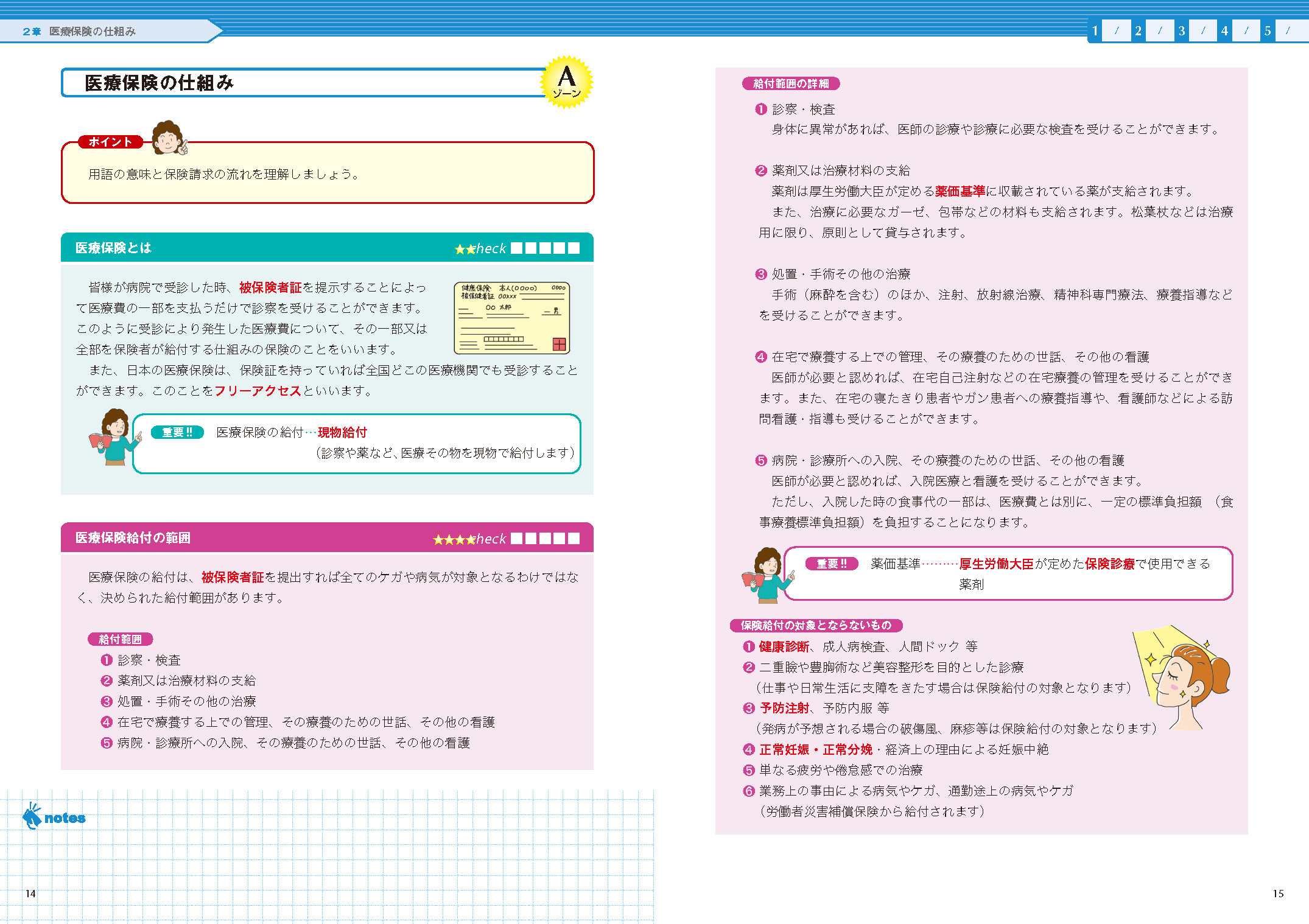Select chapter tab 4 at the top
This screenshot has width=1309, height=924.
tap(1224, 30)
